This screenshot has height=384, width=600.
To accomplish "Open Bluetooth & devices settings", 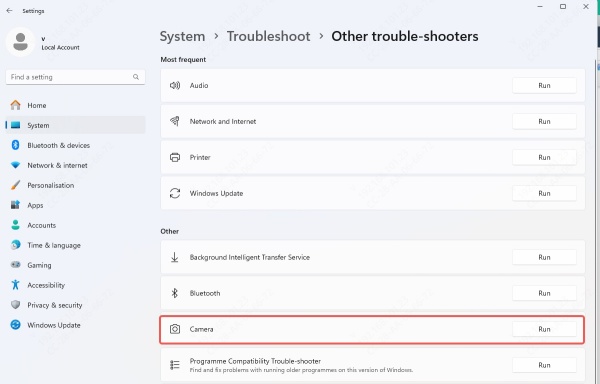I will point(75,145).
